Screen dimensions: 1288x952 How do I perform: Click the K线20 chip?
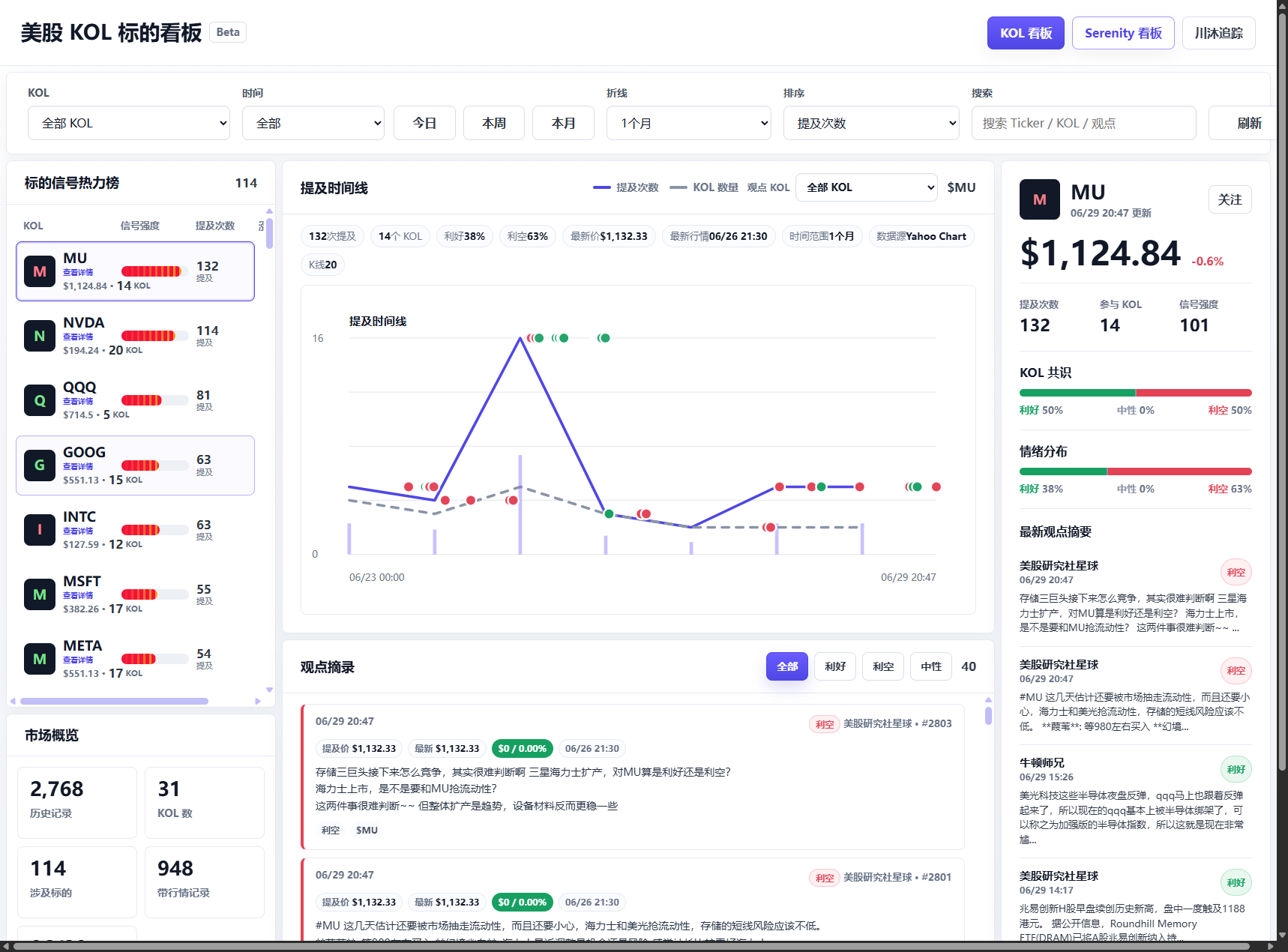(323, 265)
